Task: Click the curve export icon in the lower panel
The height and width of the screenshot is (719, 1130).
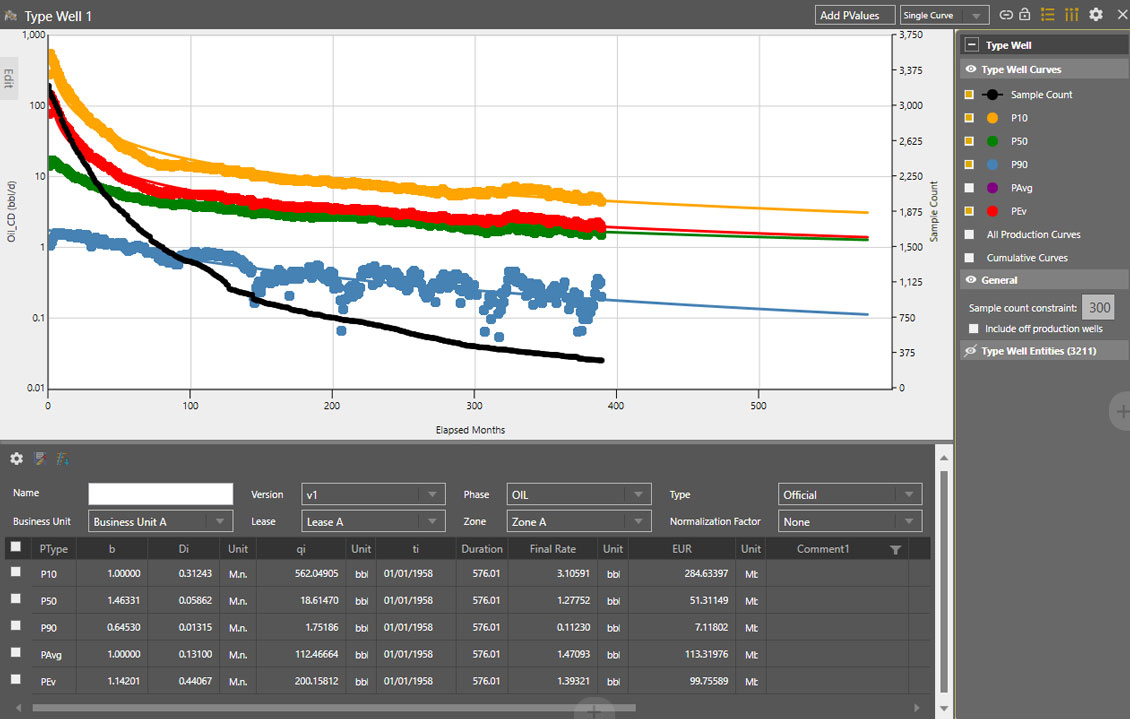Action: [63, 459]
